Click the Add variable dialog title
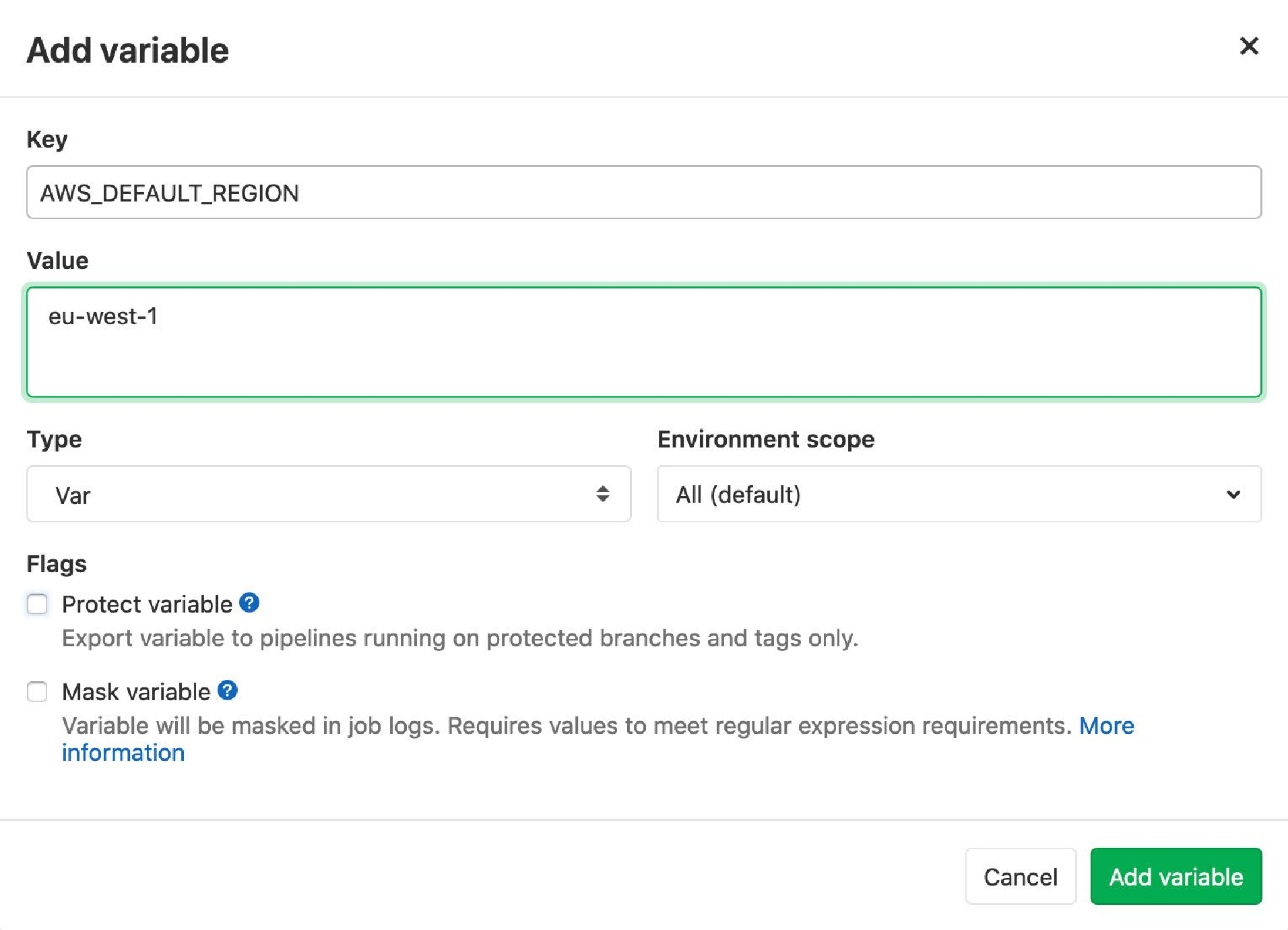This screenshot has width=1288, height=930. [128, 51]
